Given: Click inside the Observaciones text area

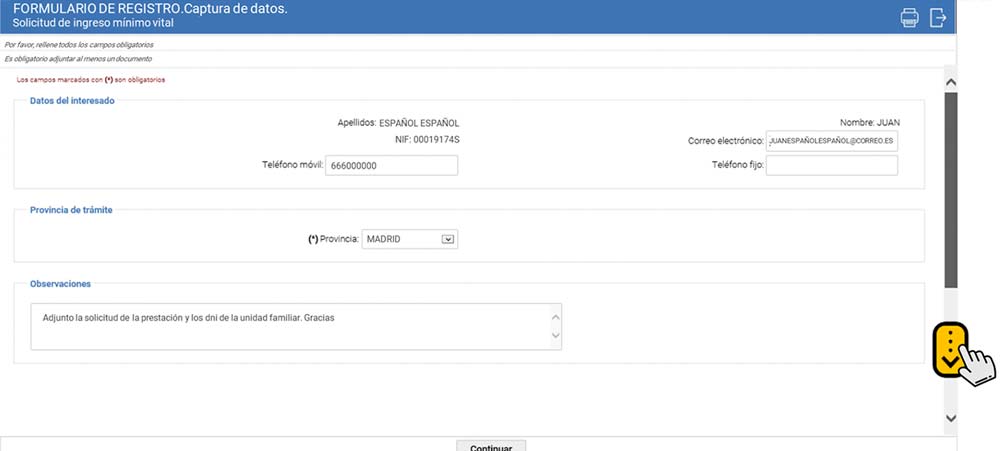Looking at the screenshot, I should pyautogui.click(x=296, y=327).
